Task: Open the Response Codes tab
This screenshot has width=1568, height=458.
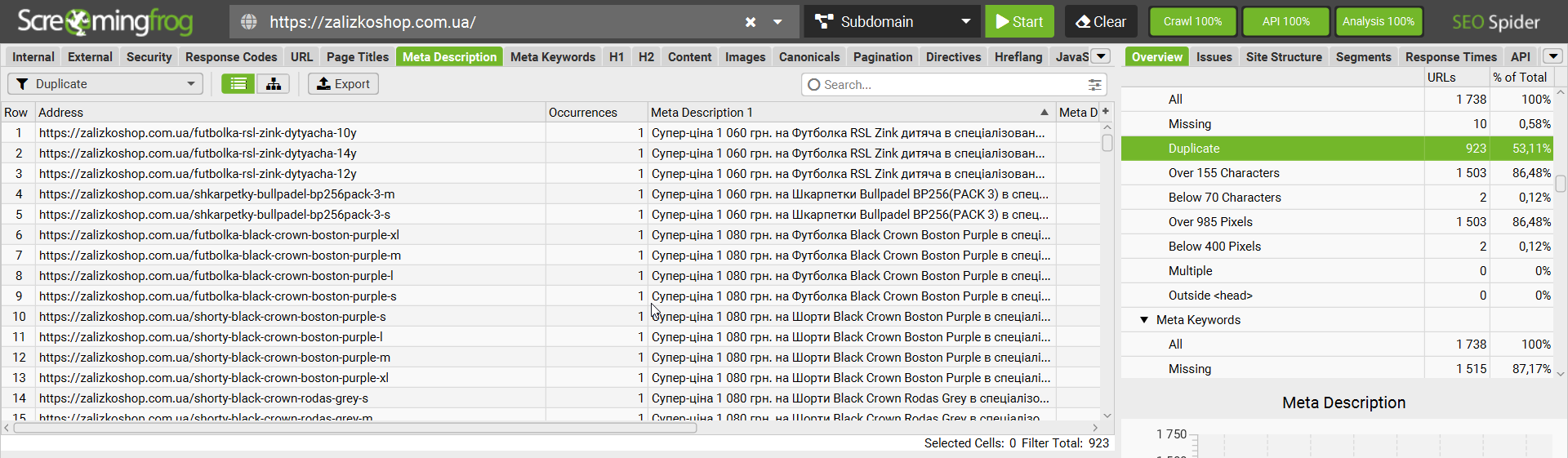Action: [x=231, y=57]
